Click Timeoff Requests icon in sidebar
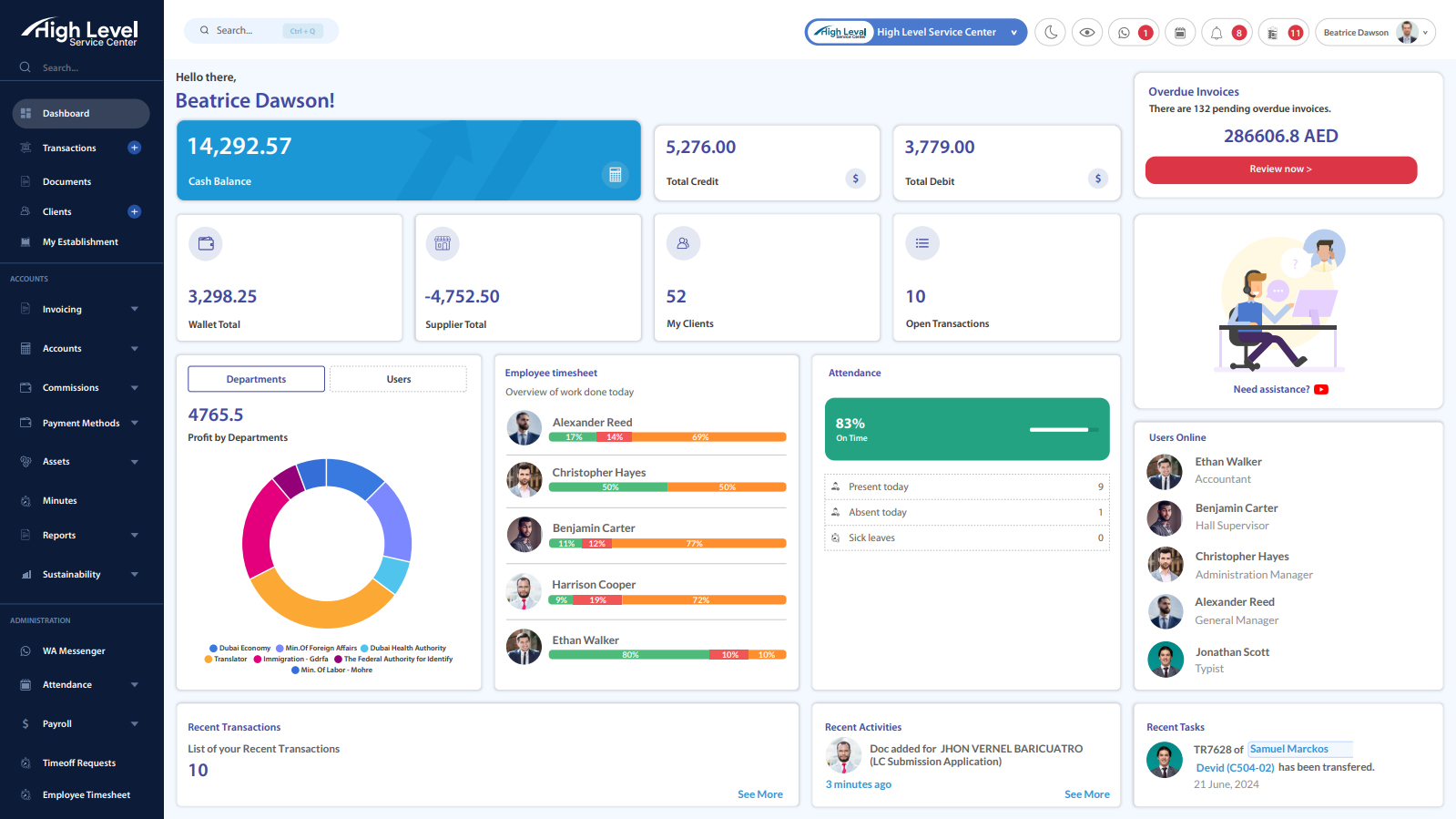1456x819 pixels. 25,763
